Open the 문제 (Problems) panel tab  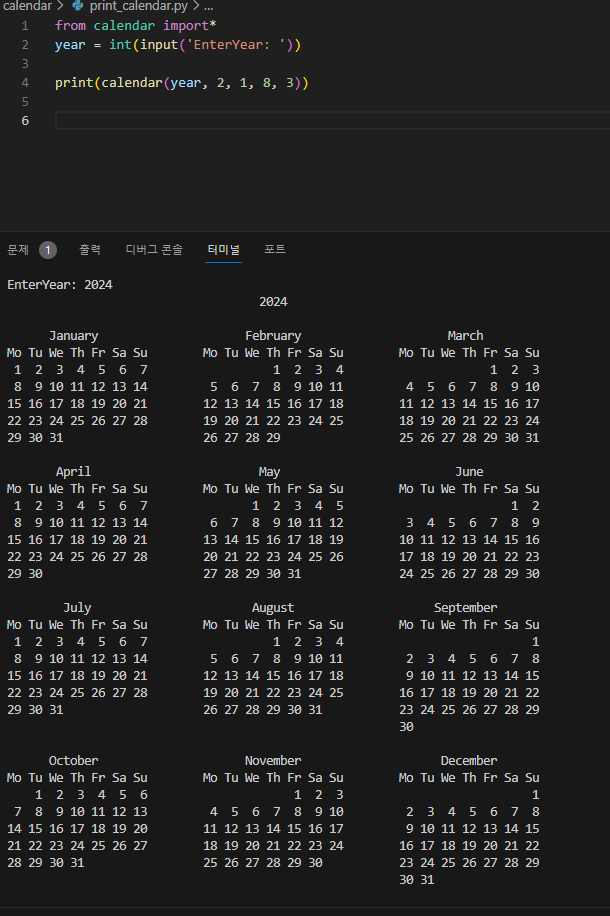tap(18, 250)
